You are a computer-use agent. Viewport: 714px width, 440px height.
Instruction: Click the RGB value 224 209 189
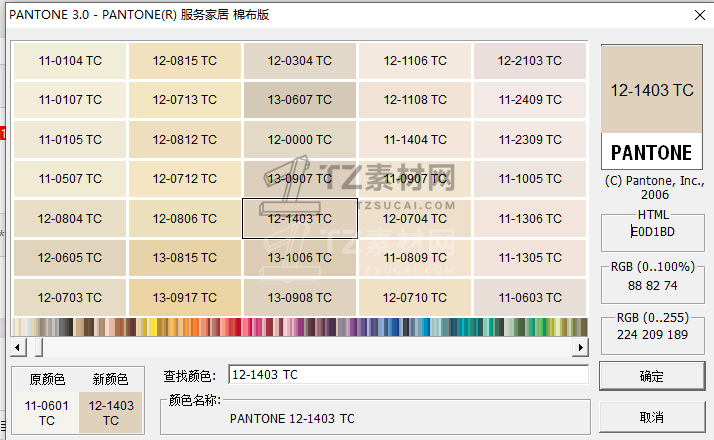[x=653, y=335]
